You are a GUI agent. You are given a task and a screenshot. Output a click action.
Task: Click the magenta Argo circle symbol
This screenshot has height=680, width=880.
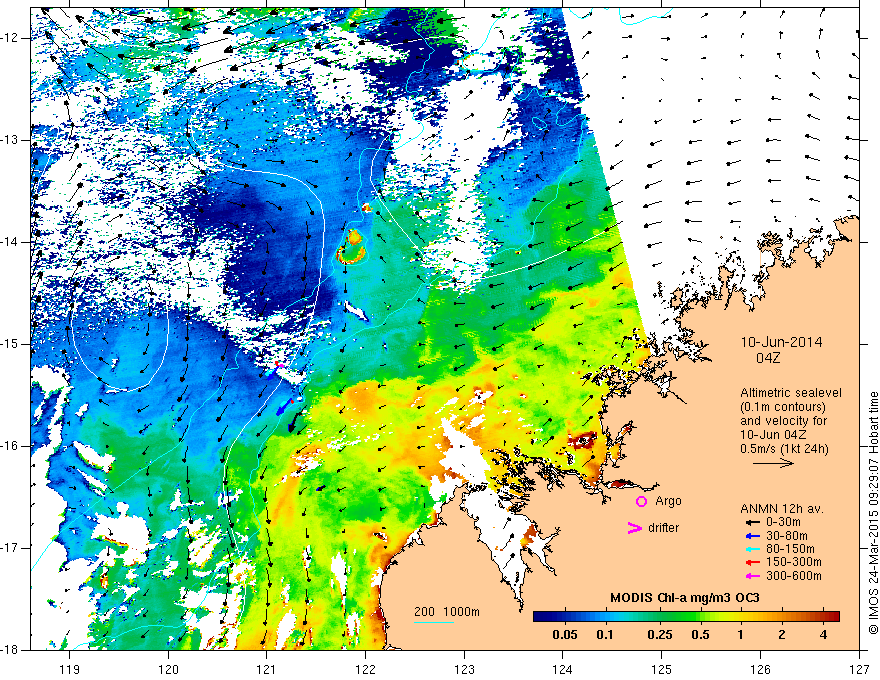click(641, 502)
